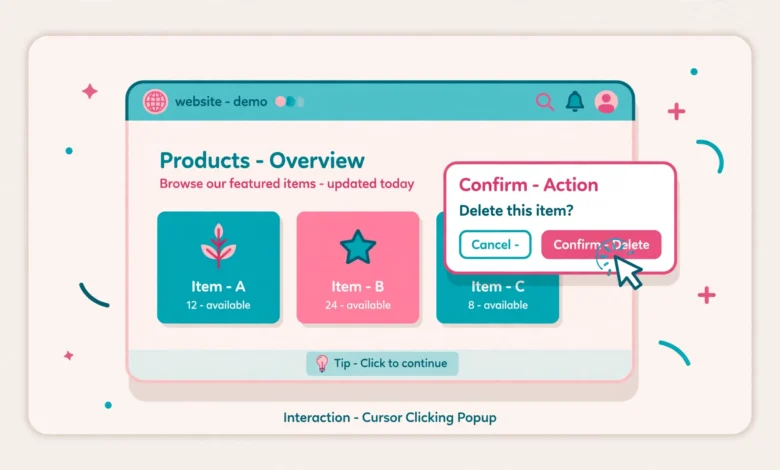
Task: Click Tip - Click to continue
Action: (x=382, y=363)
